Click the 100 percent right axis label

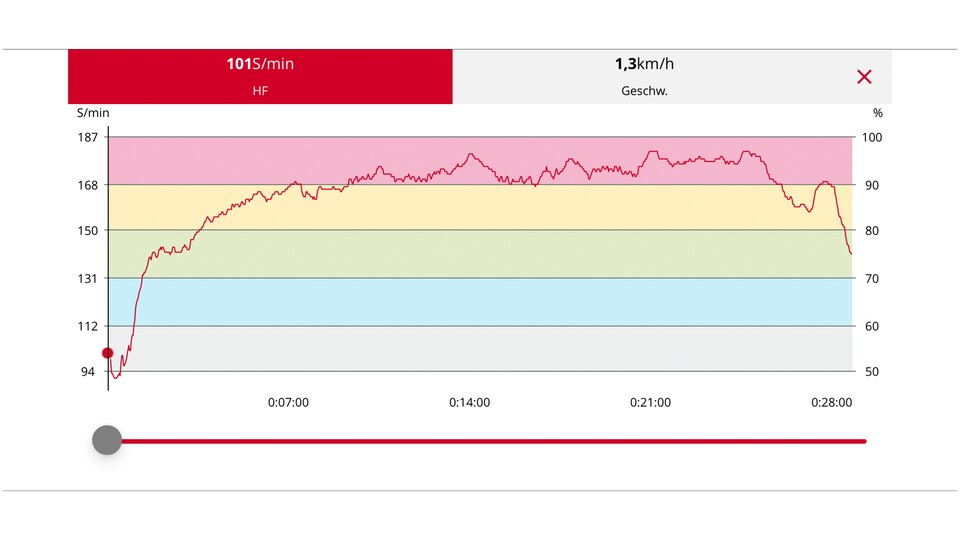872,137
